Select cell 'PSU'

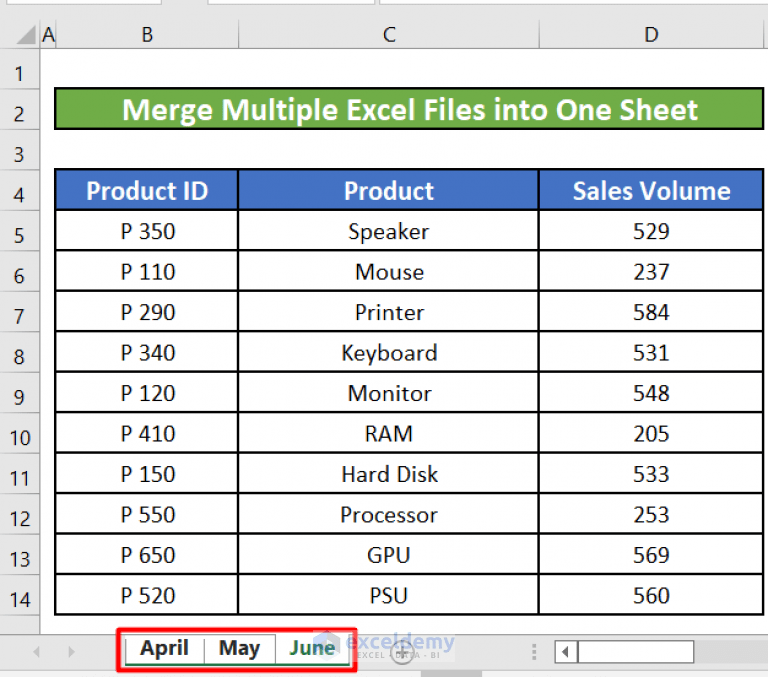coord(388,595)
